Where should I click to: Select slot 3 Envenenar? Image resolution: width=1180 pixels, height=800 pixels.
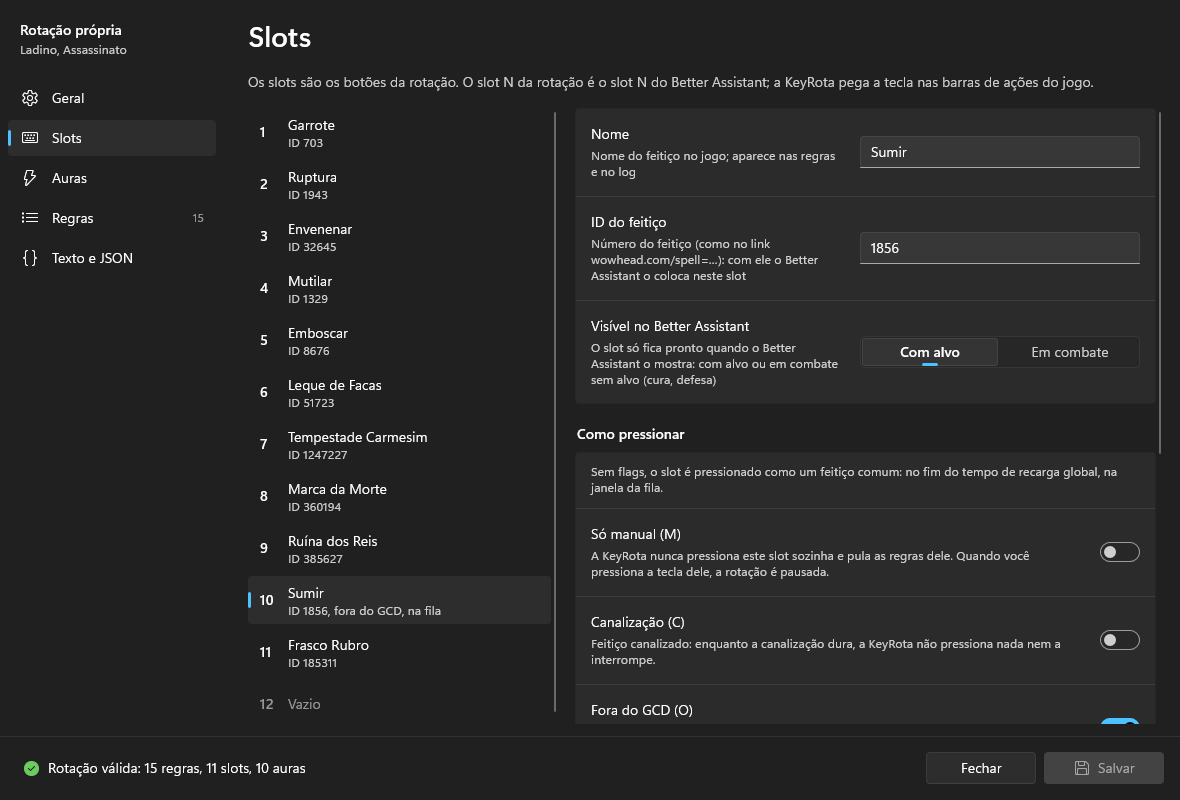click(400, 237)
